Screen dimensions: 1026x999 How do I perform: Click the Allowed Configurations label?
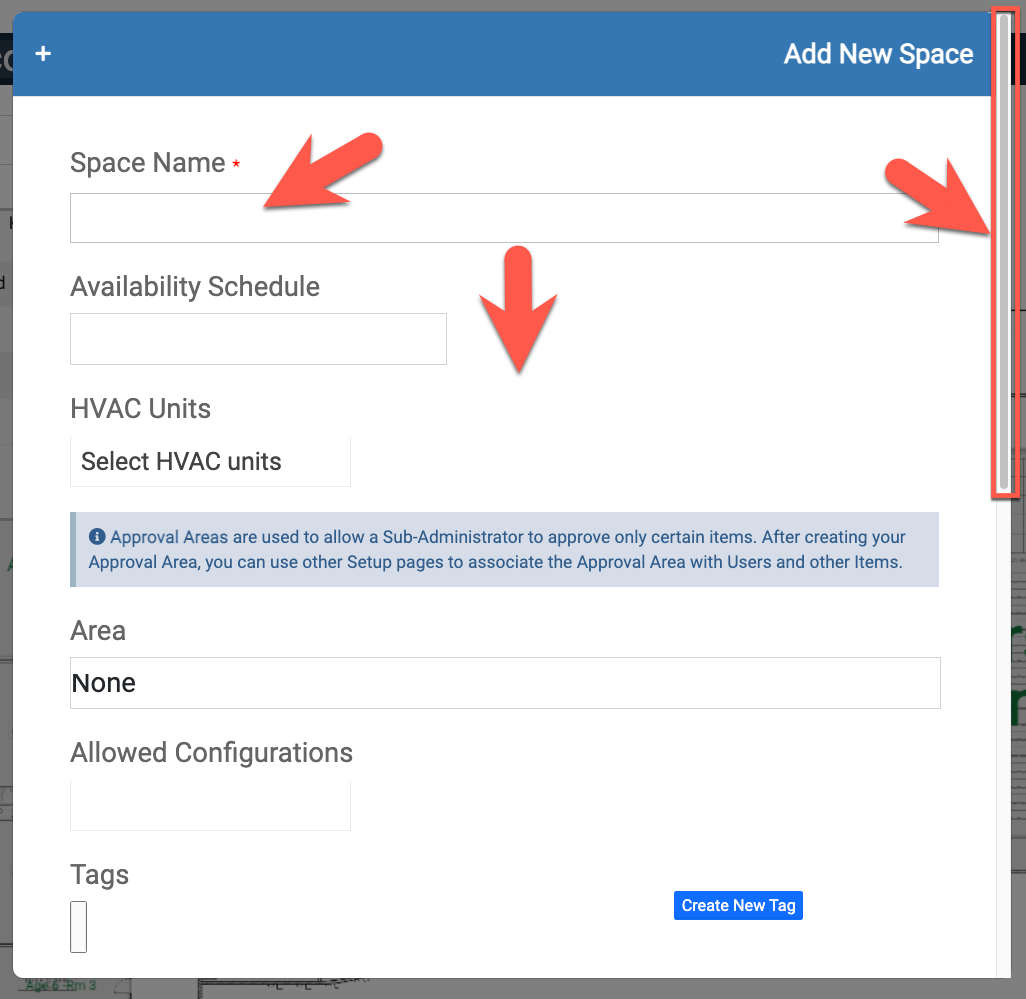[x=211, y=753]
